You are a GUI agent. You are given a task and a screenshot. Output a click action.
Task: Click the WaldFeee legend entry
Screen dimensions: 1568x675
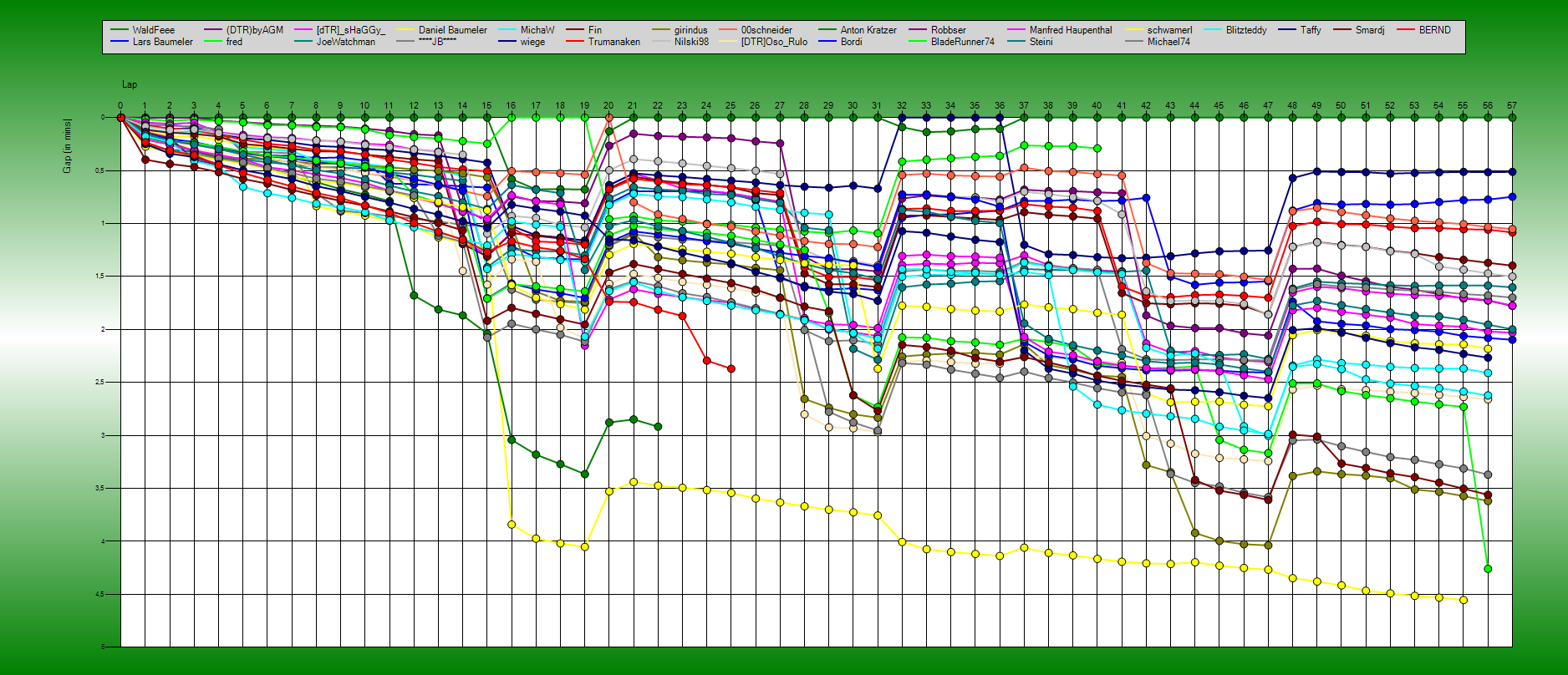[153, 30]
